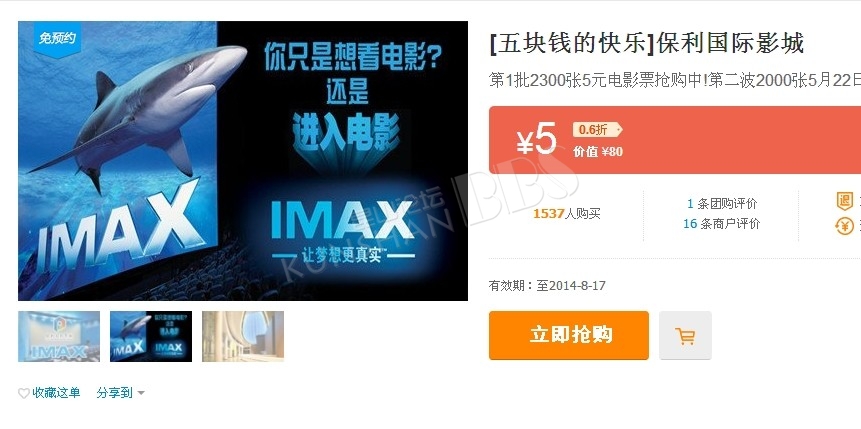
Task: Click the 有效期 至2014-8-17 validity text
Action: point(547,286)
